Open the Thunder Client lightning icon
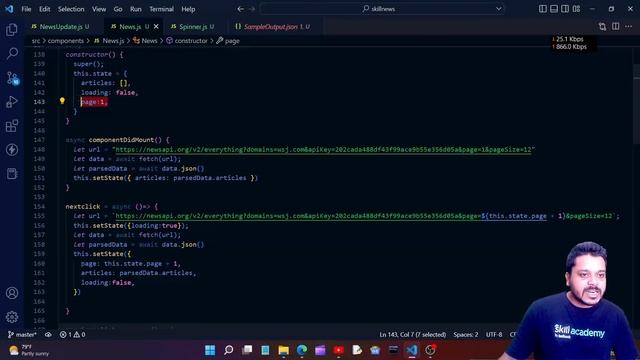 point(12,150)
